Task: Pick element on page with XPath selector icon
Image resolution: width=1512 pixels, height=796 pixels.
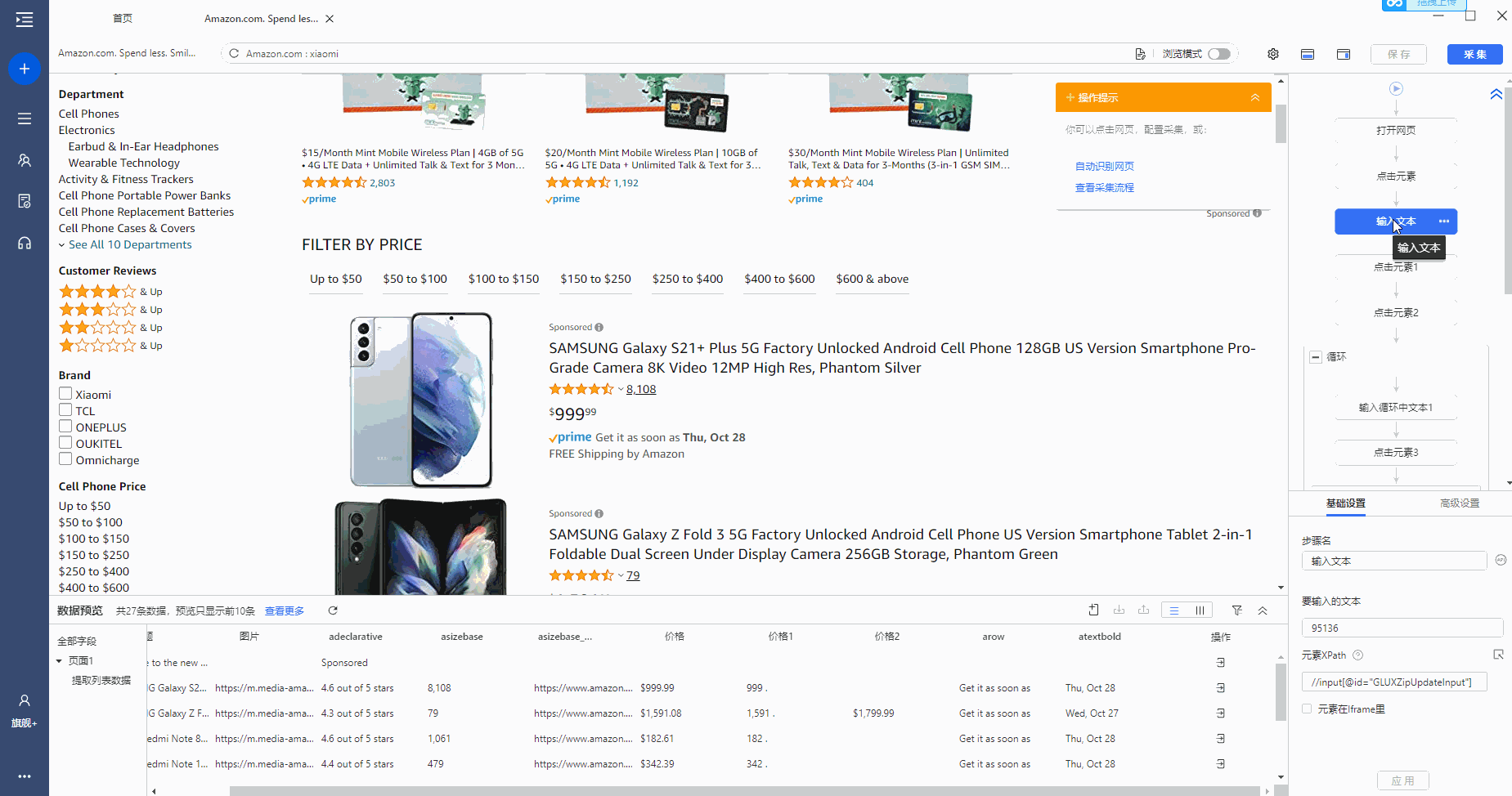Action: [1499, 655]
